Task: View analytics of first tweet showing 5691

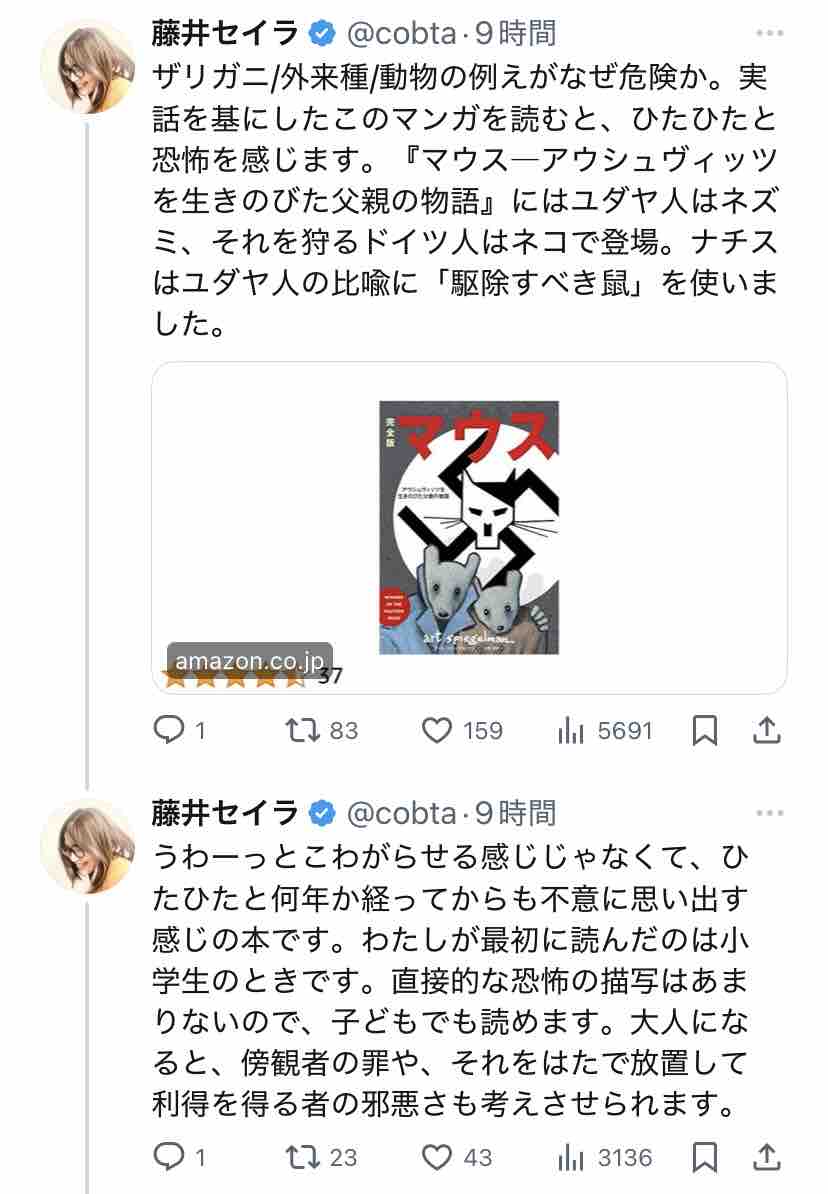Action: point(570,731)
